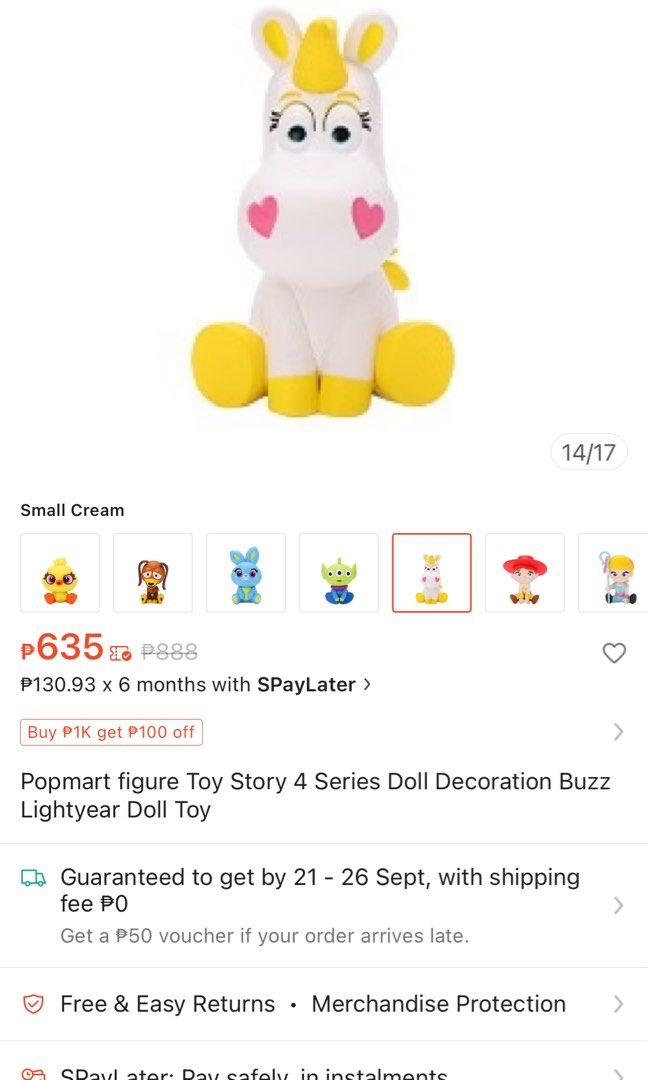Image resolution: width=648 pixels, height=1080 pixels.
Task: Select the Ducky variant thumbnail
Action: tap(59, 572)
